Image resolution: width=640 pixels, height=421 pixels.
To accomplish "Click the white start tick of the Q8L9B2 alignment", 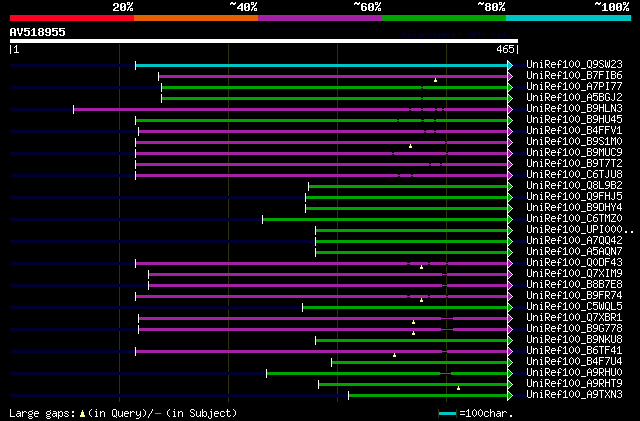I will [x=309, y=187].
